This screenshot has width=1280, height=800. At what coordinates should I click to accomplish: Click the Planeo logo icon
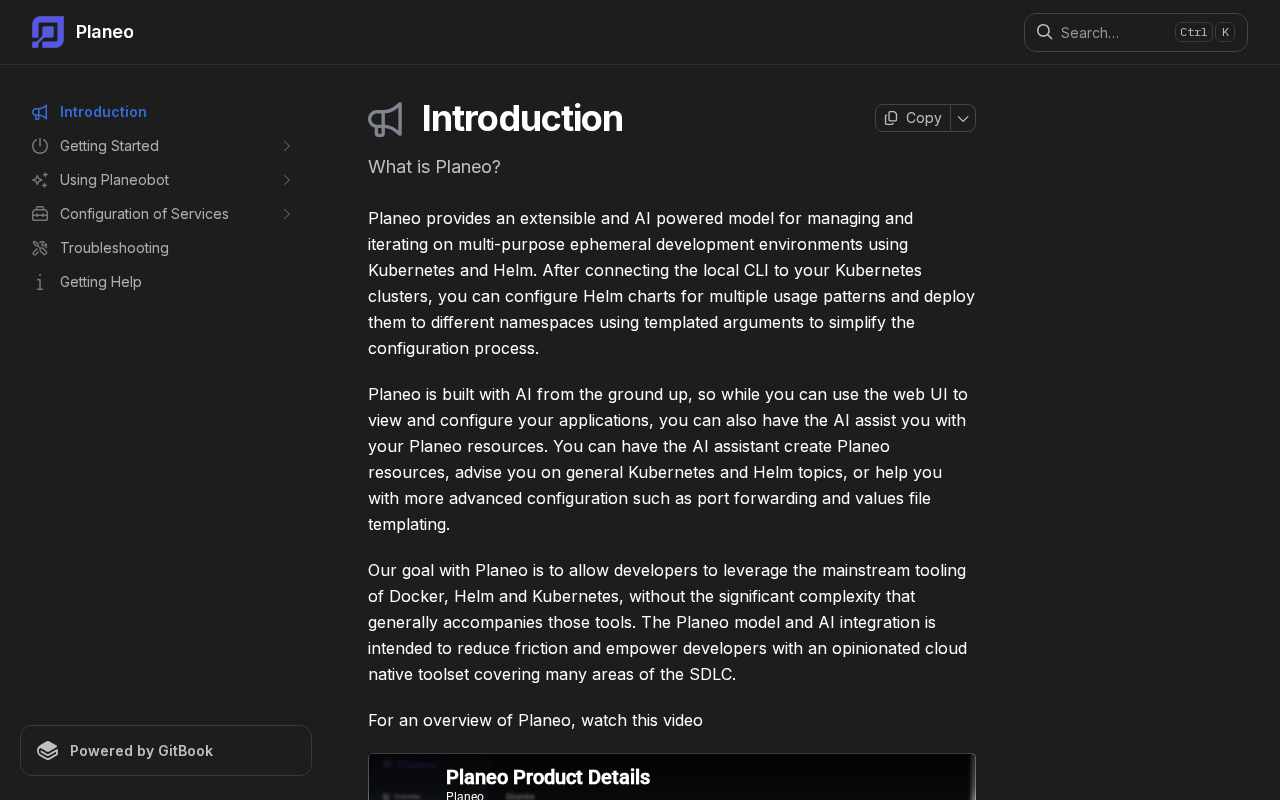click(x=48, y=32)
